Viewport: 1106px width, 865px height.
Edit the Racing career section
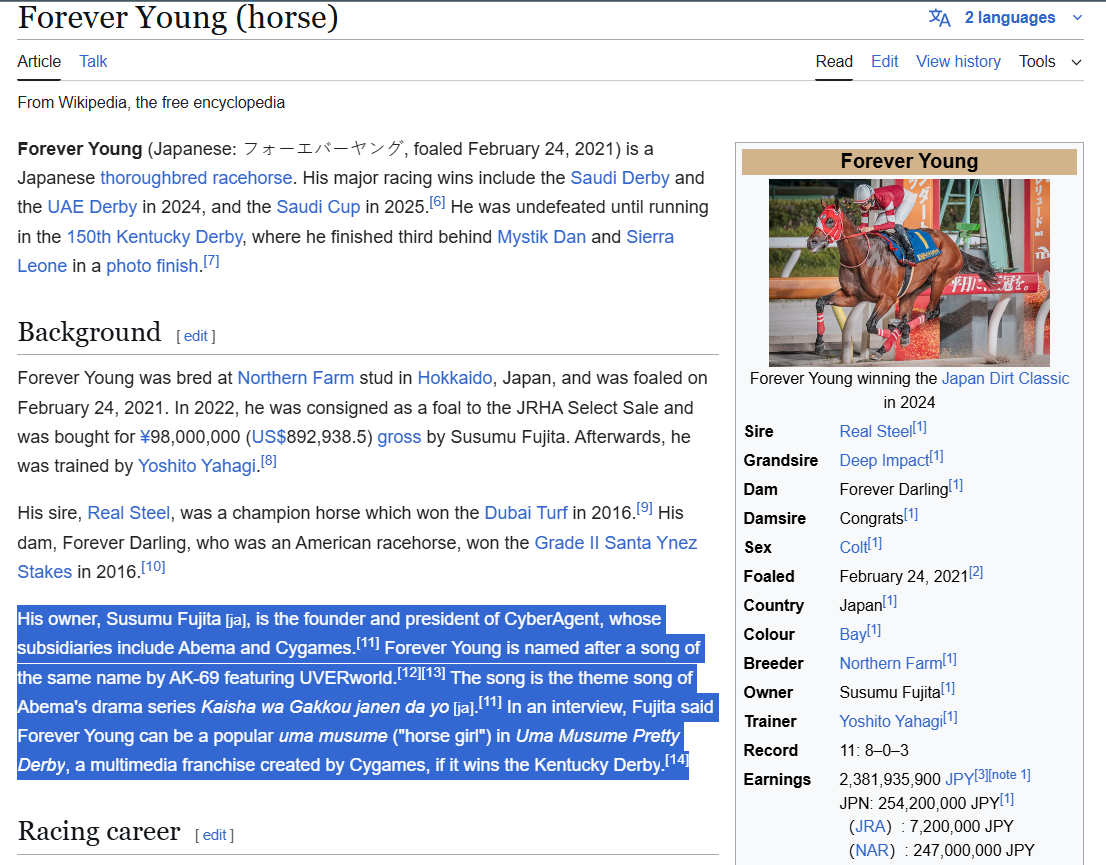click(x=214, y=835)
